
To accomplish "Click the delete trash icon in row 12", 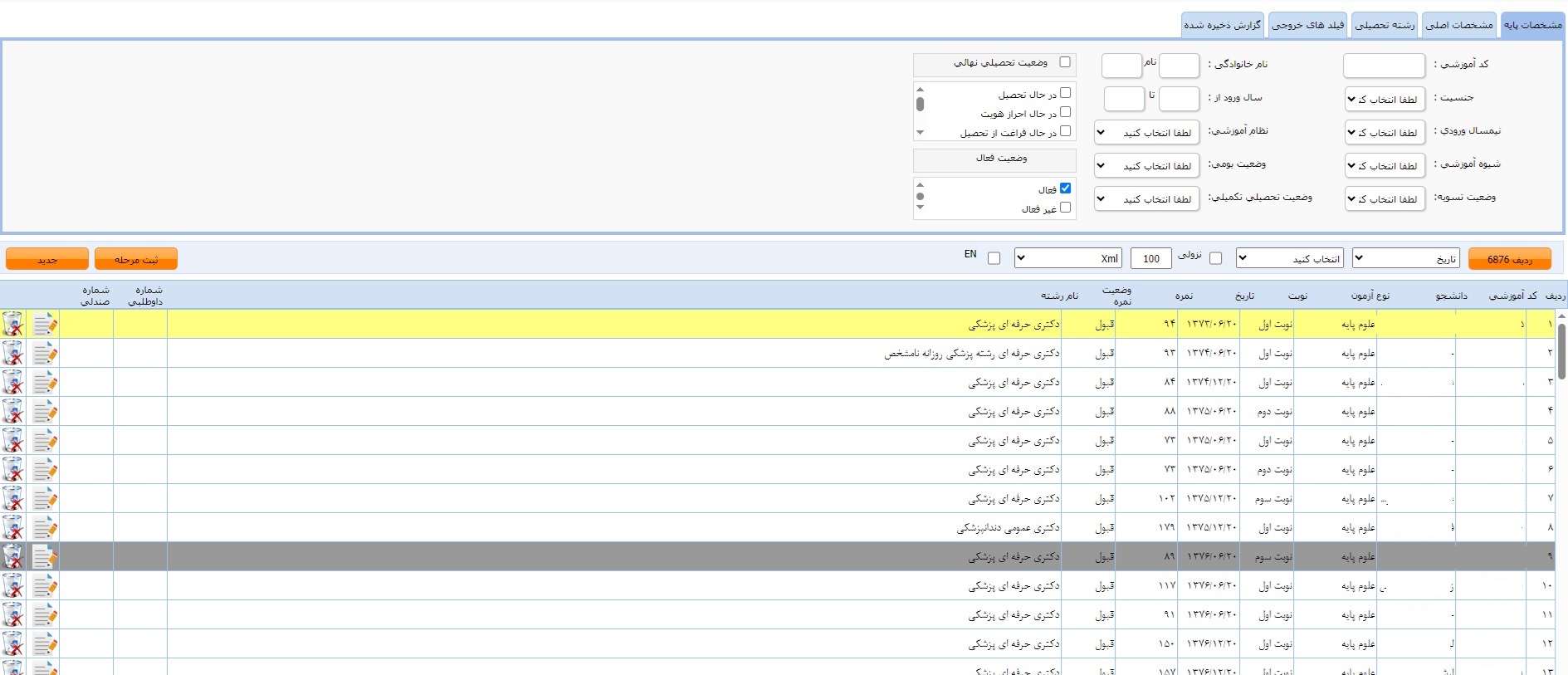I will 13,644.
